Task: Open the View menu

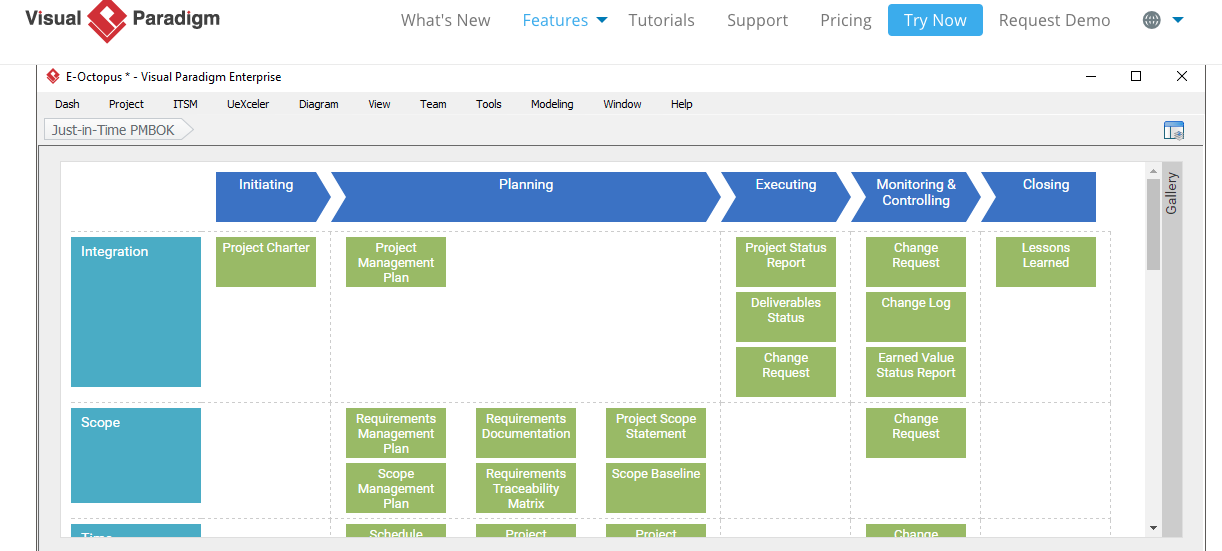Action: click(379, 104)
